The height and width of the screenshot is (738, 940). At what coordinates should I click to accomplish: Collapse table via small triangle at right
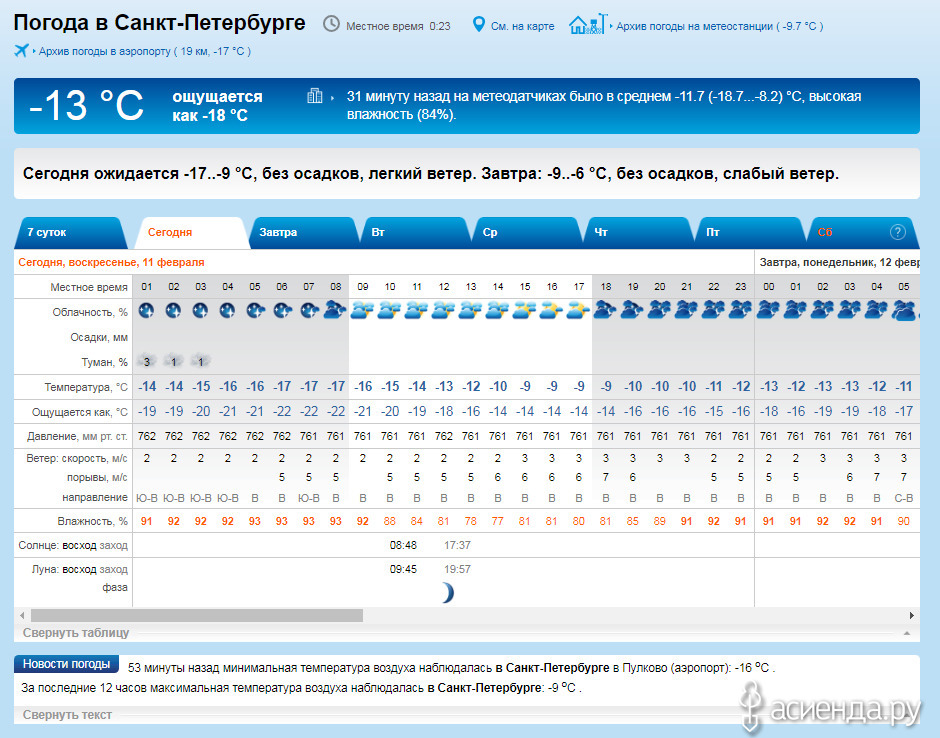pos(907,633)
